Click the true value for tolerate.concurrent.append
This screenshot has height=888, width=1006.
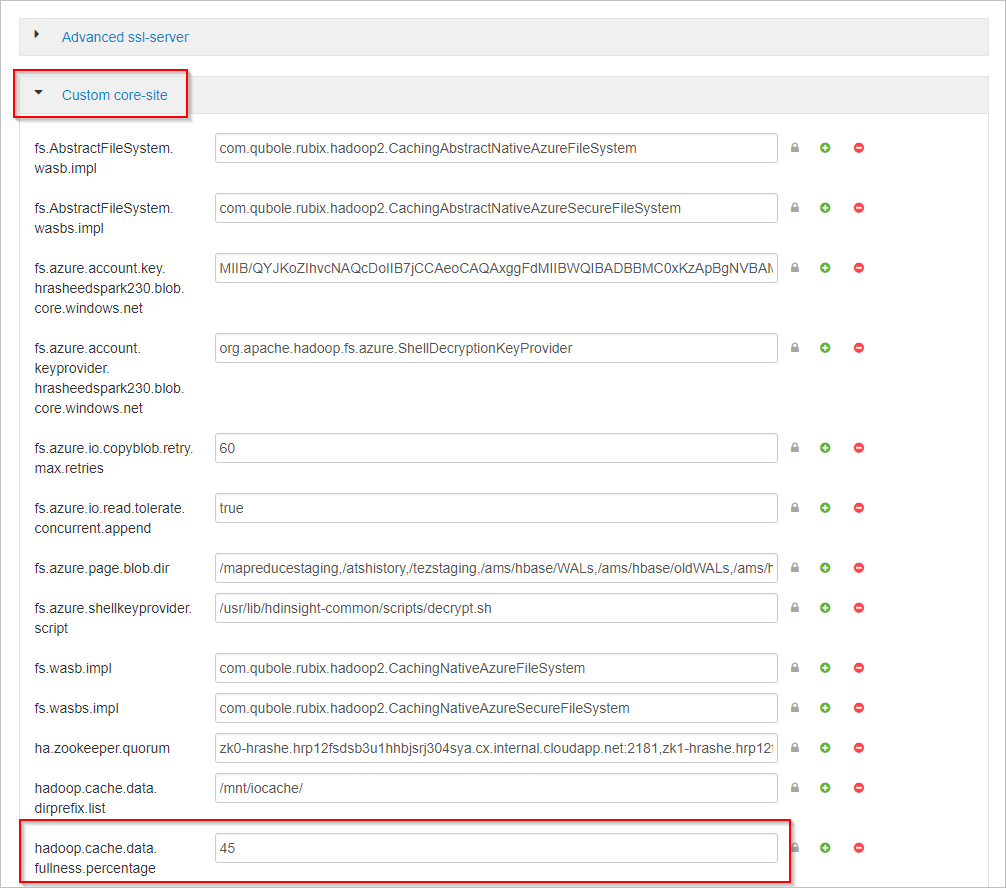click(495, 507)
